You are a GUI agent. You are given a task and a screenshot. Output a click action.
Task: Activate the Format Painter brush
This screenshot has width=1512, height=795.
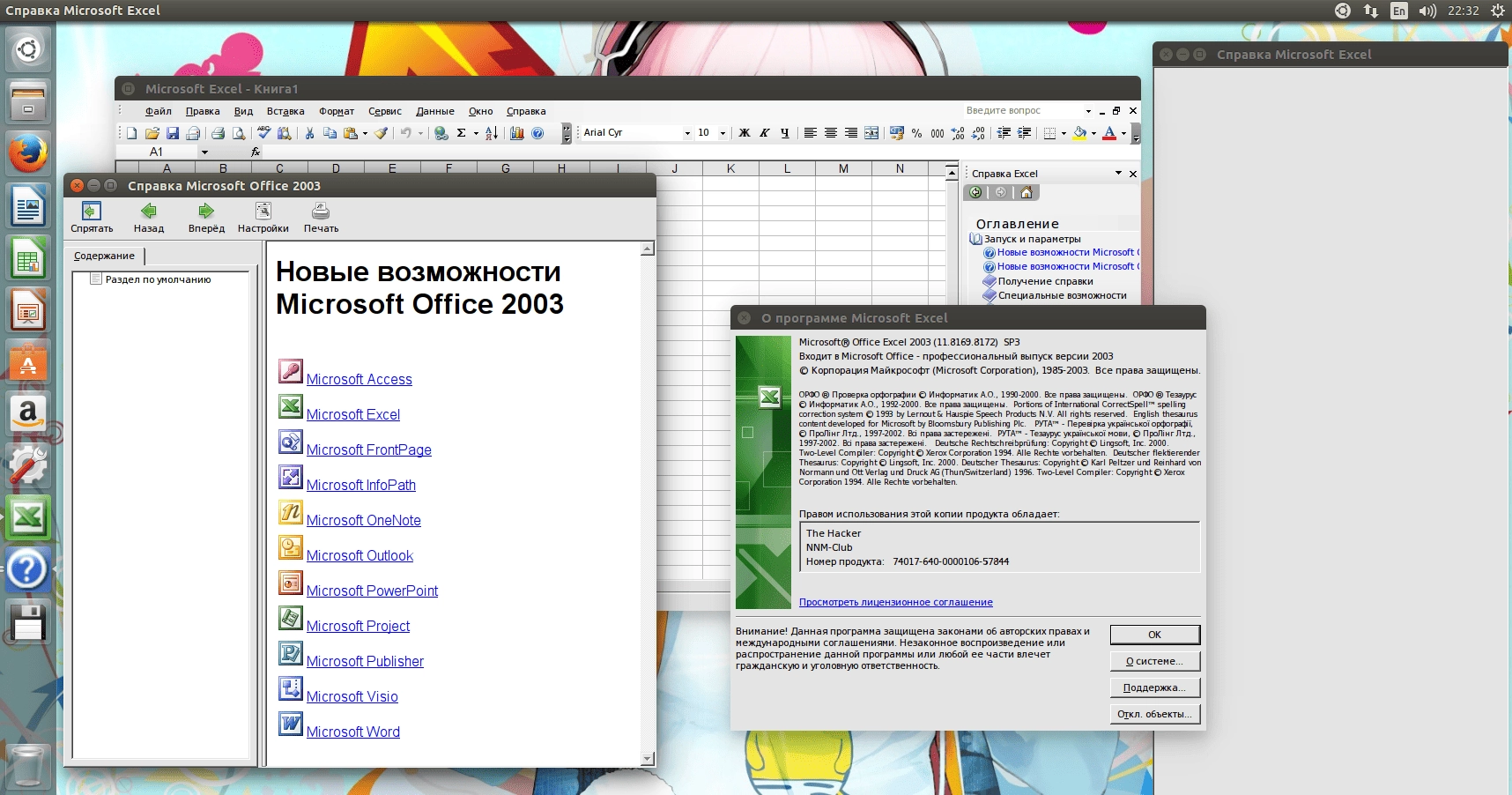381,133
